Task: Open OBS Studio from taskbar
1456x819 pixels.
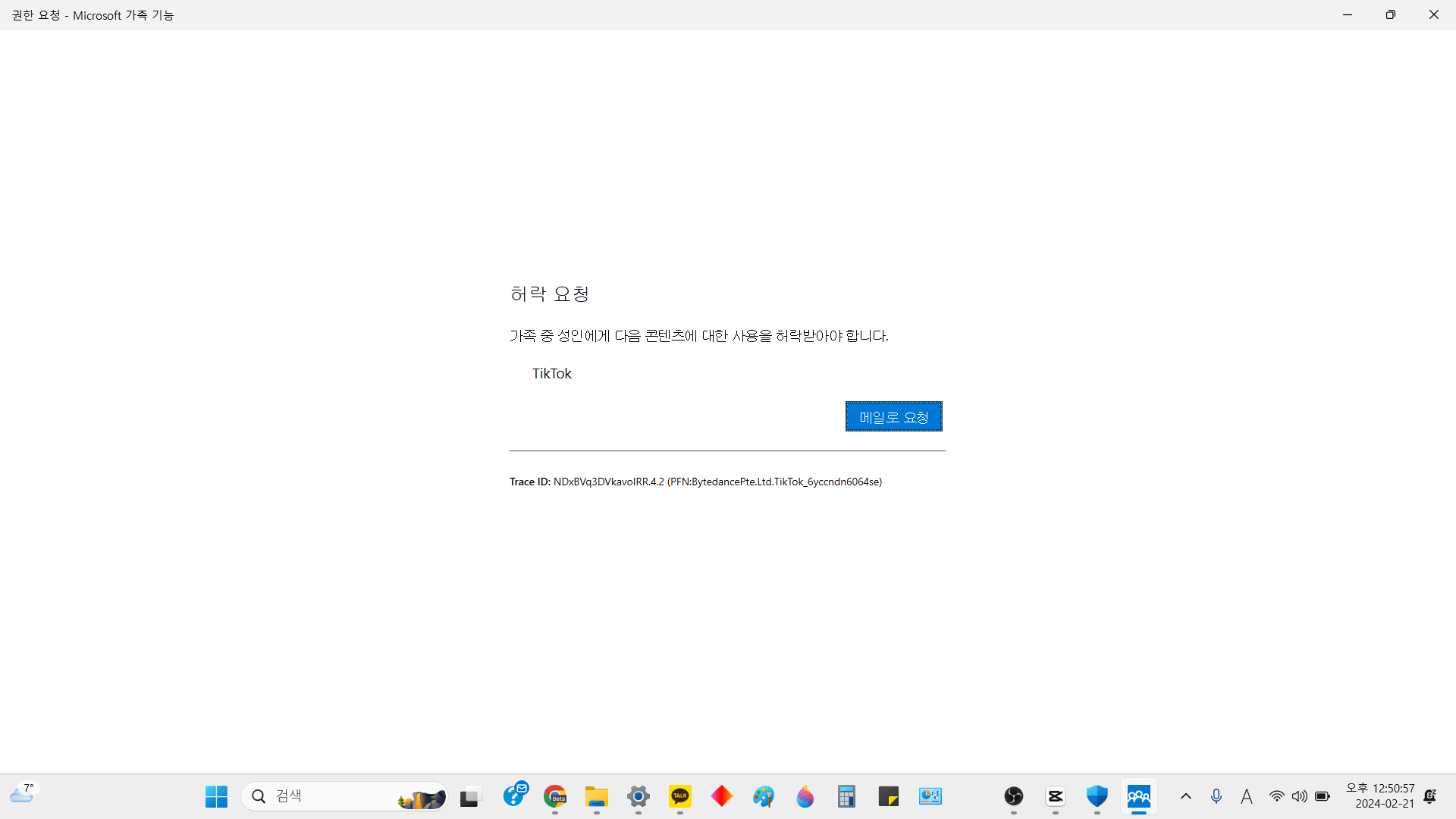Action: [1014, 796]
